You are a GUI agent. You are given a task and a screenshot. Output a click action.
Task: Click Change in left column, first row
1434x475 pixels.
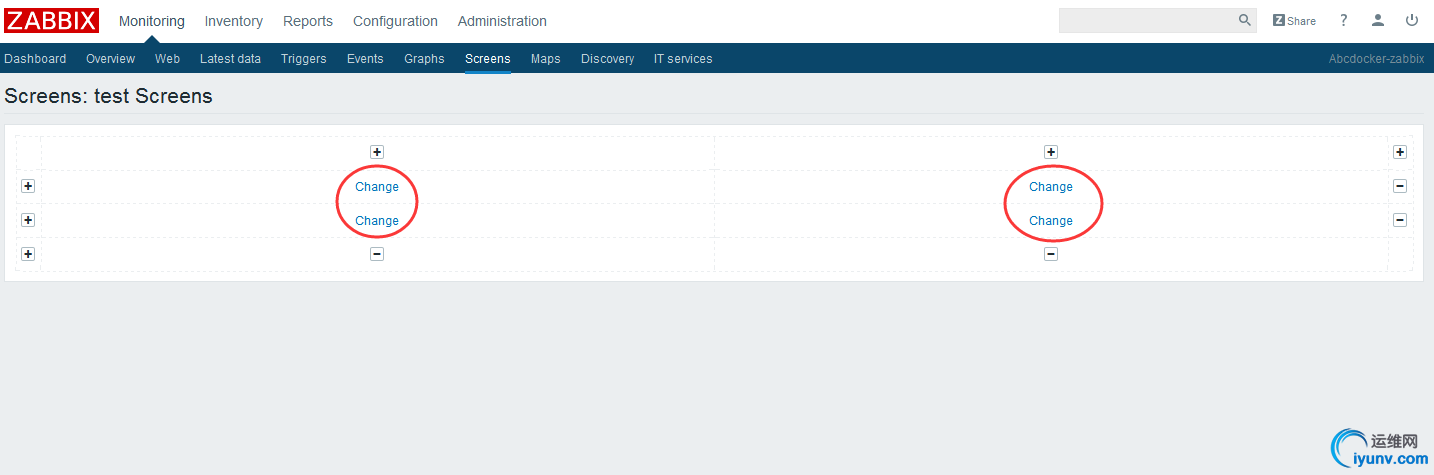click(x=377, y=187)
